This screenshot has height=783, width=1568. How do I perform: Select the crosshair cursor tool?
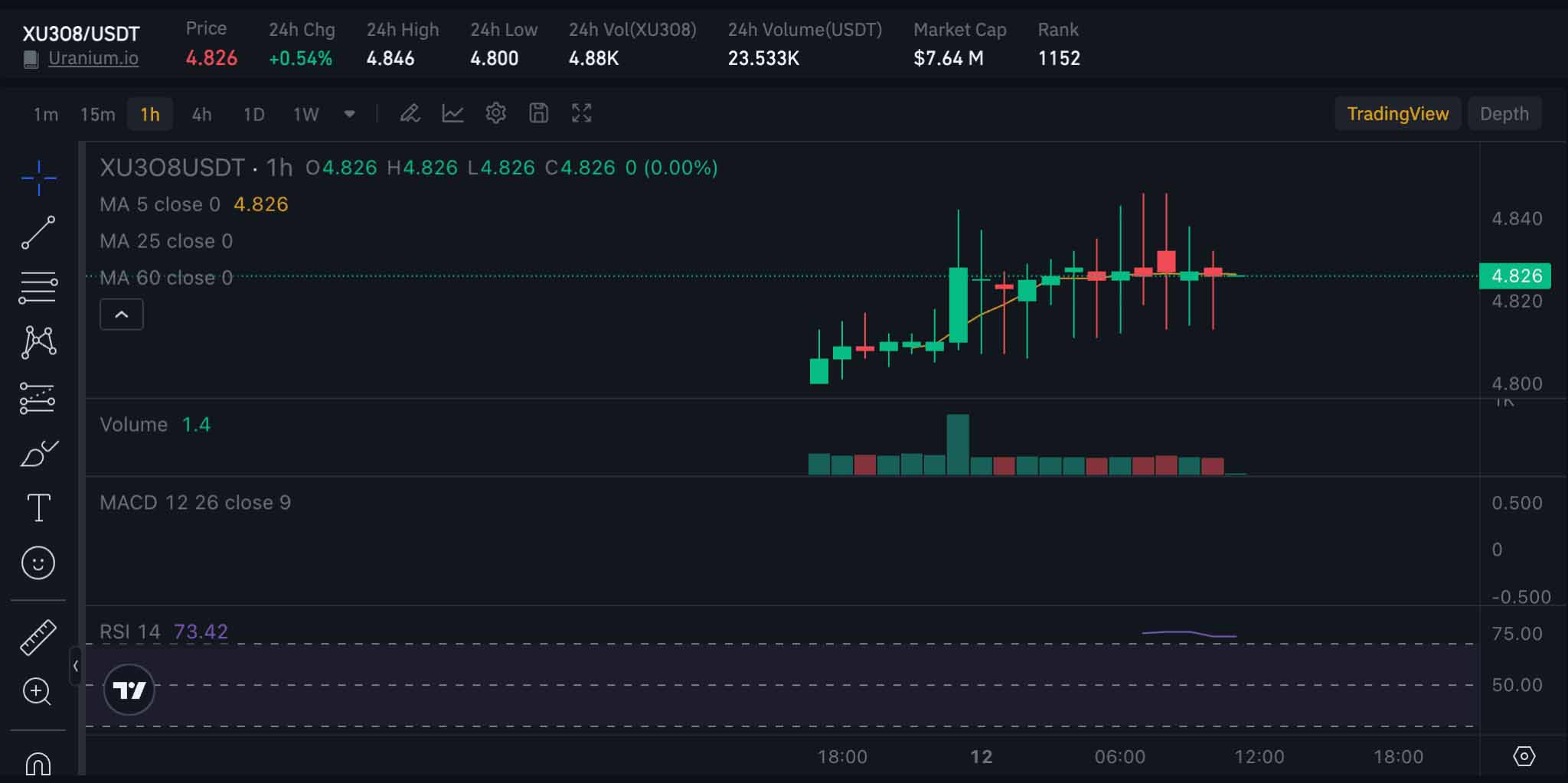38,178
